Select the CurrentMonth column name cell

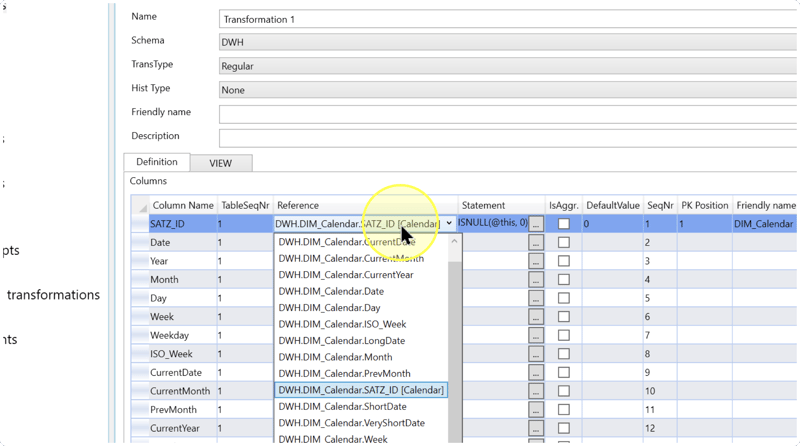point(183,391)
